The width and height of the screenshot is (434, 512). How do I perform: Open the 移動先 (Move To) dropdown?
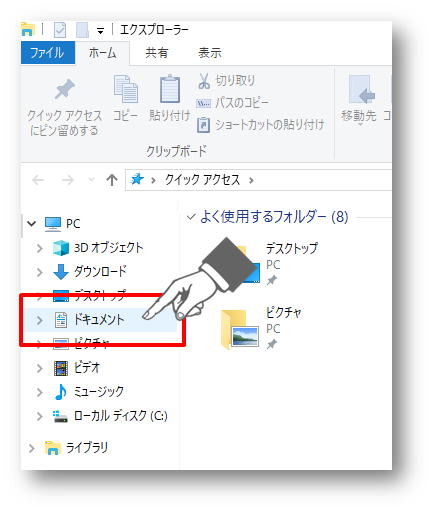pyautogui.click(x=359, y=100)
